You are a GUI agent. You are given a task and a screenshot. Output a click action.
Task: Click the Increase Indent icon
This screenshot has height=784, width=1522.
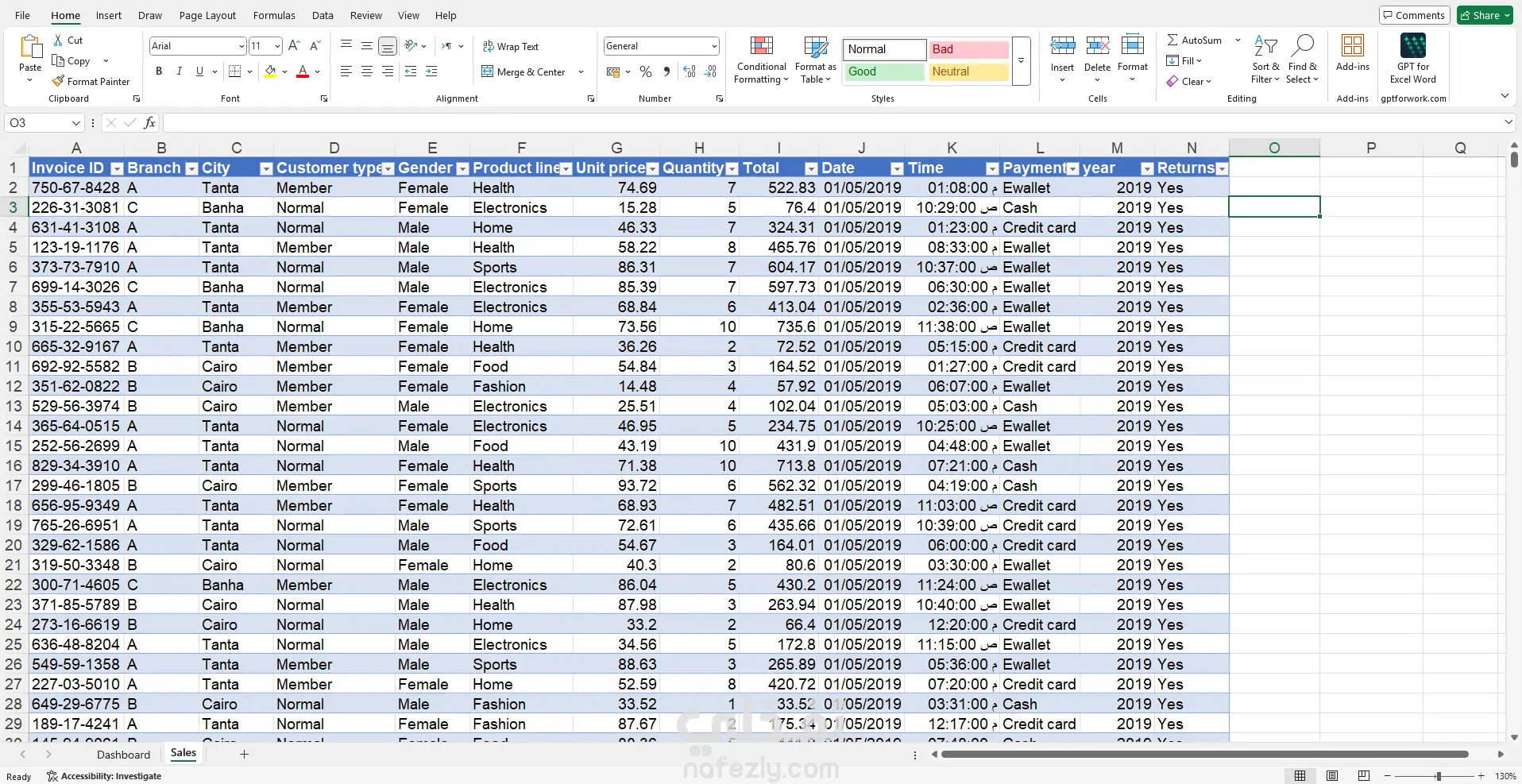[431, 71]
